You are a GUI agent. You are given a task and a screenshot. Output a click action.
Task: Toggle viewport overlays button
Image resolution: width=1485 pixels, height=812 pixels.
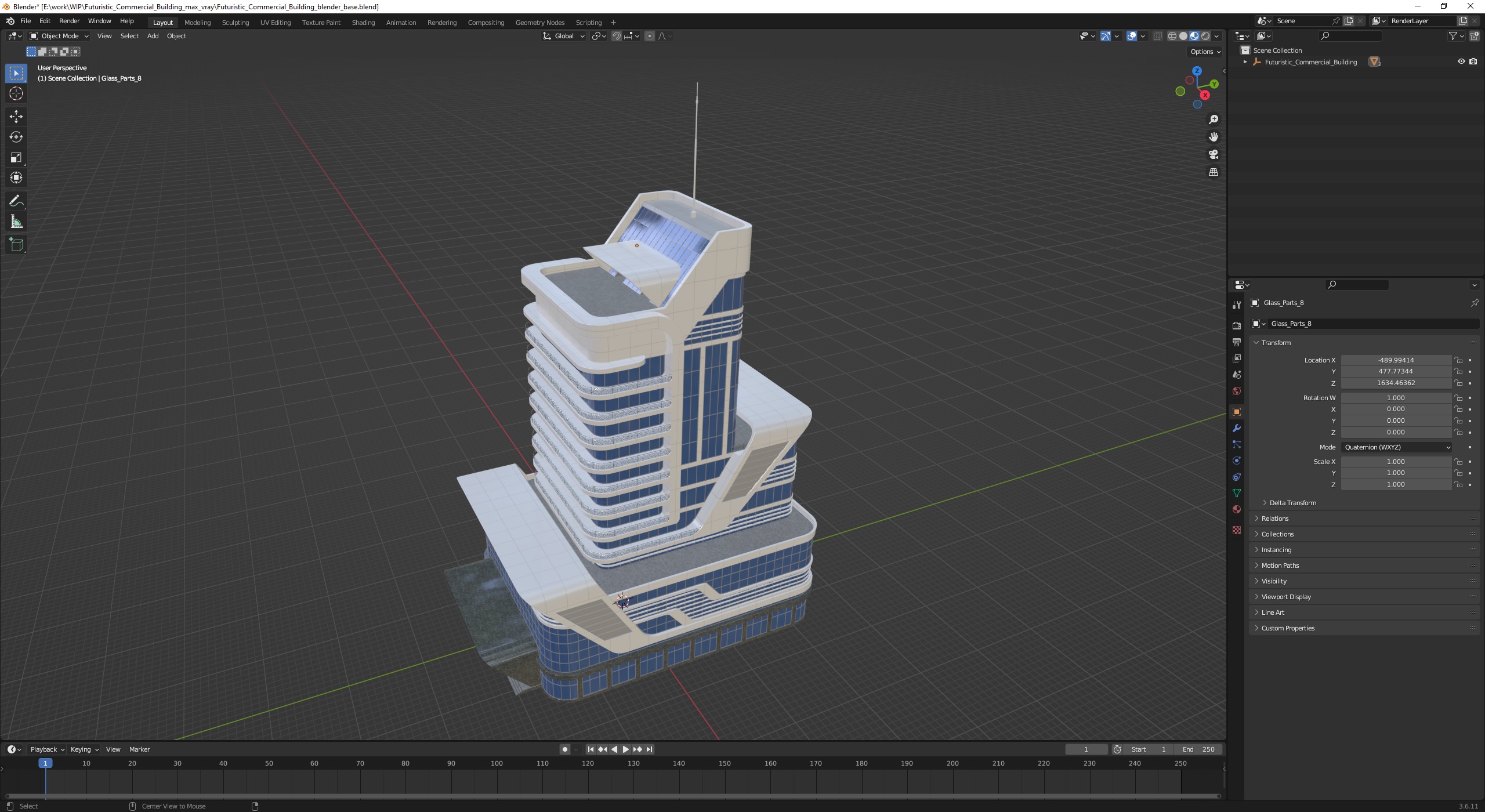tap(1131, 36)
